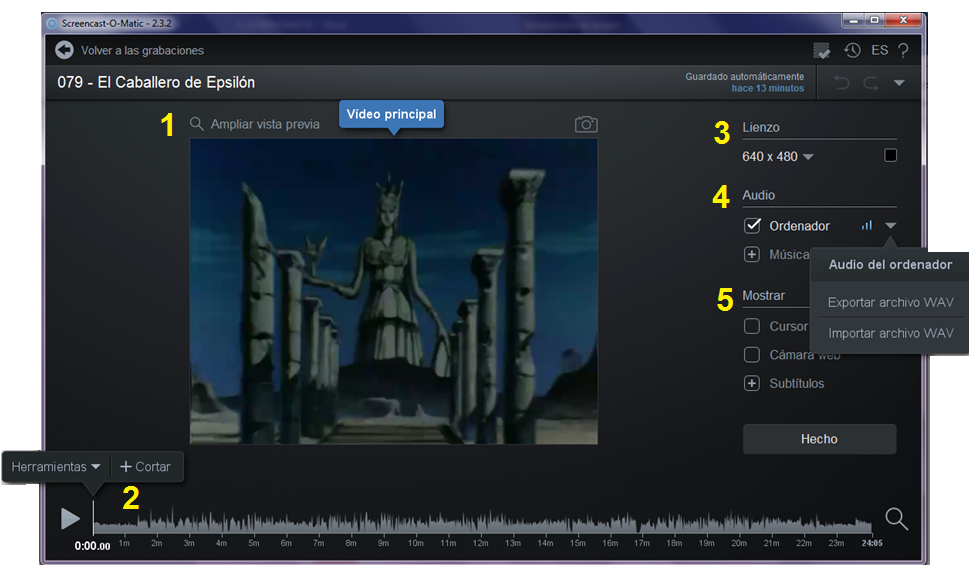Screen dimensions: 975x569
Task: Enable the Cámara web checkbox
Action: (752, 354)
